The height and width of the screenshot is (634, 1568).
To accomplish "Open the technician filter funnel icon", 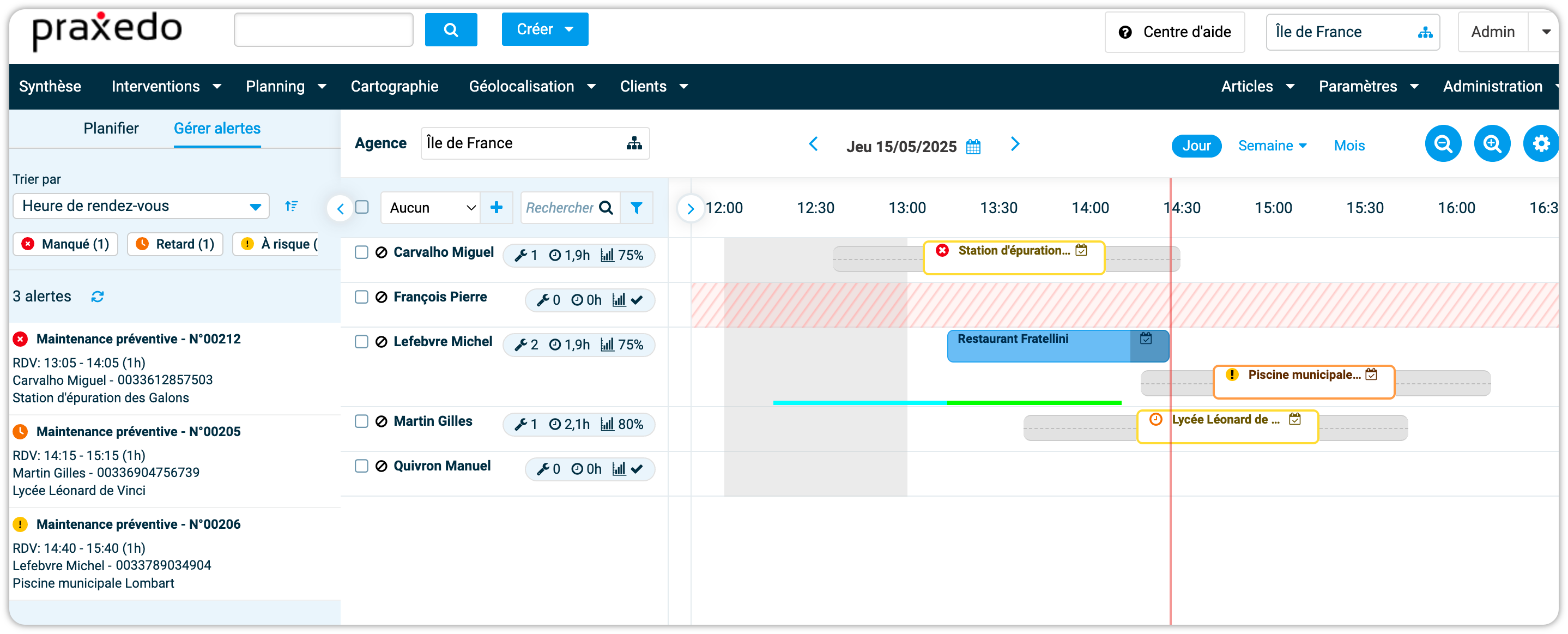I will [x=636, y=208].
